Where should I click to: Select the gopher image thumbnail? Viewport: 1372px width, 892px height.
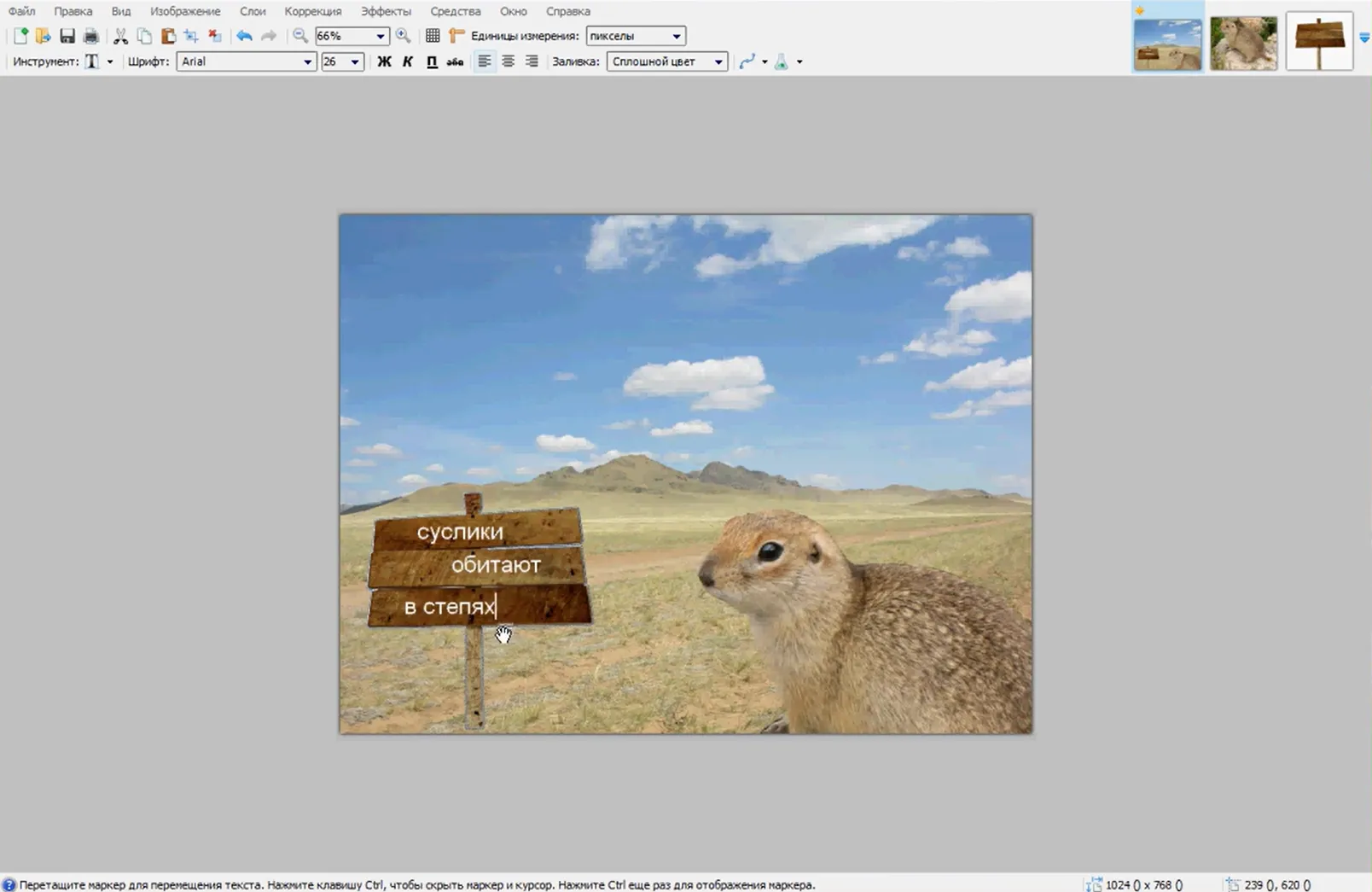point(1242,42)
